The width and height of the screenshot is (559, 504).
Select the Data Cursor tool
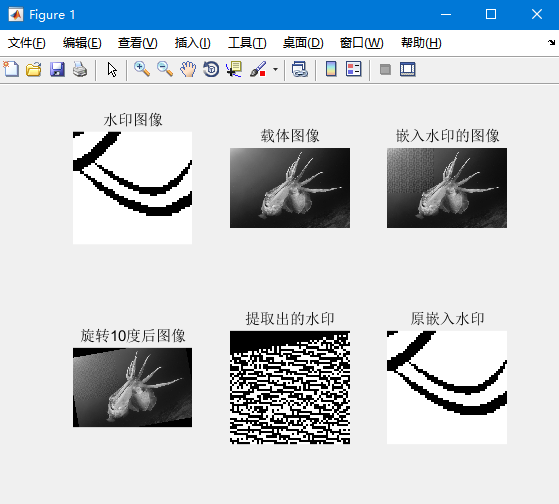(x=234, y=69)
